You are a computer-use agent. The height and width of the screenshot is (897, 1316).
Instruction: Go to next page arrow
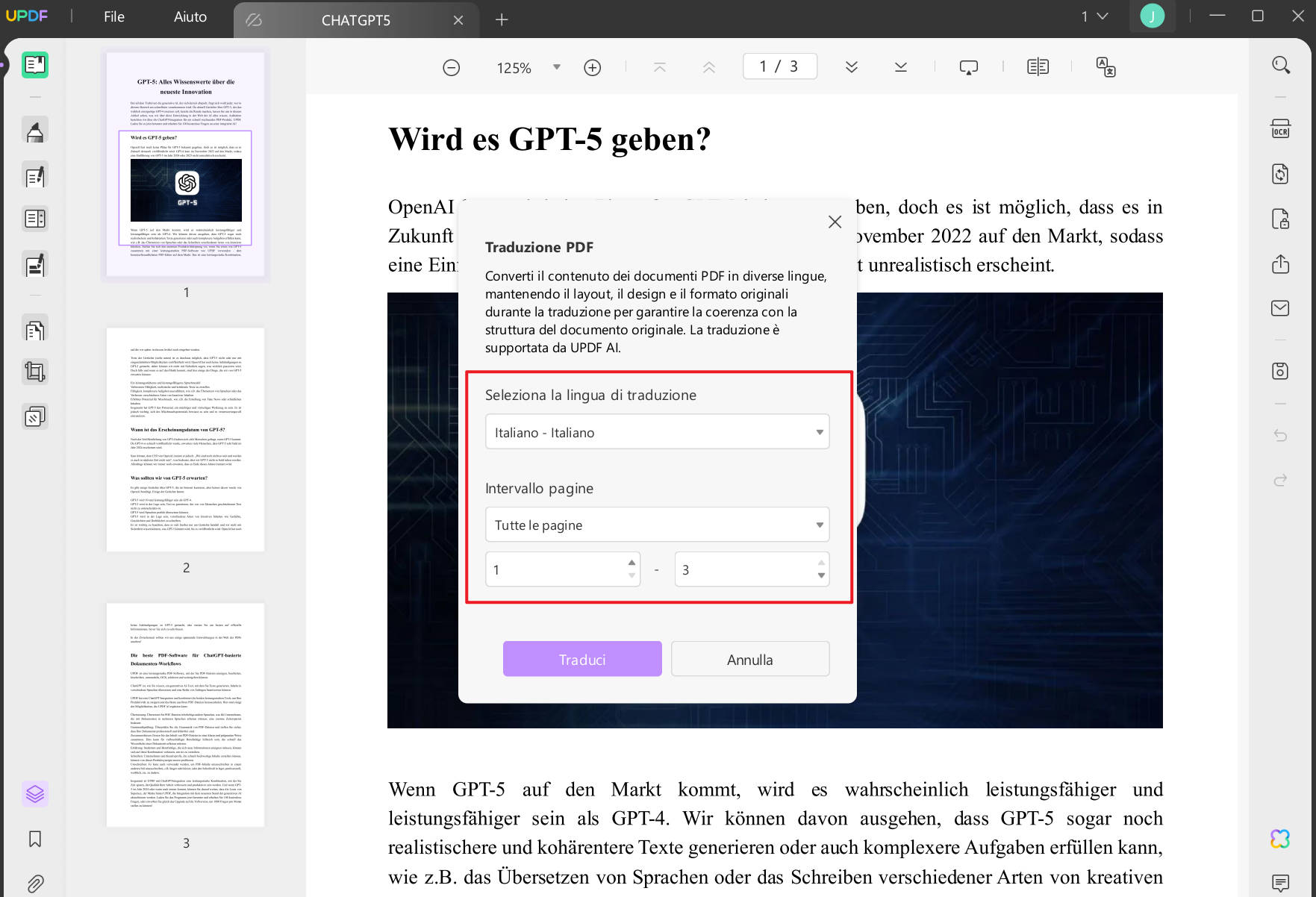click(x=851, y=67)
